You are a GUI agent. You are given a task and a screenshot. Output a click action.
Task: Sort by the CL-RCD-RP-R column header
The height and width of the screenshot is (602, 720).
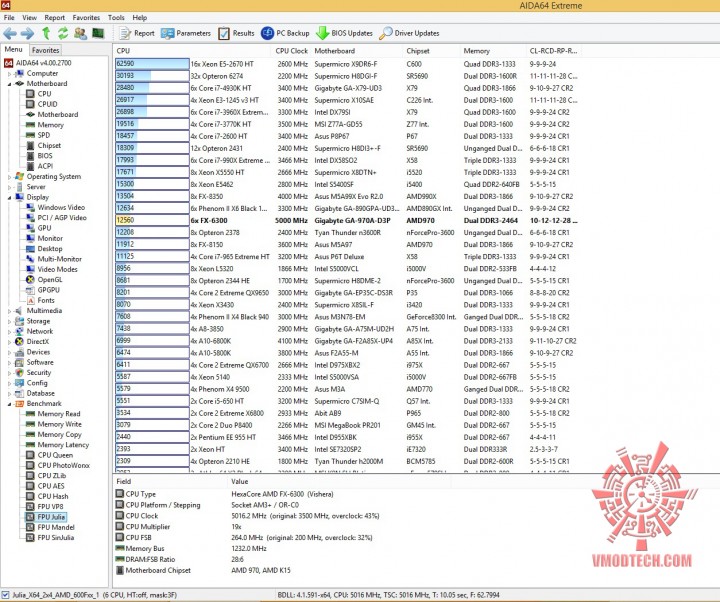pos(554,51)
